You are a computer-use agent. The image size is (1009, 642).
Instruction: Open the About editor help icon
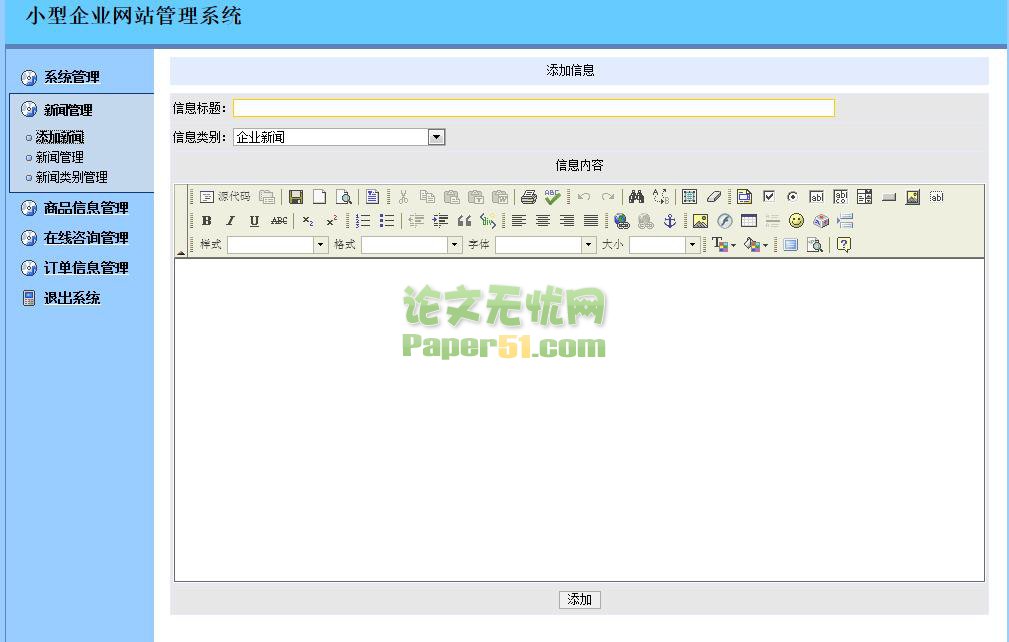point(844,244)
